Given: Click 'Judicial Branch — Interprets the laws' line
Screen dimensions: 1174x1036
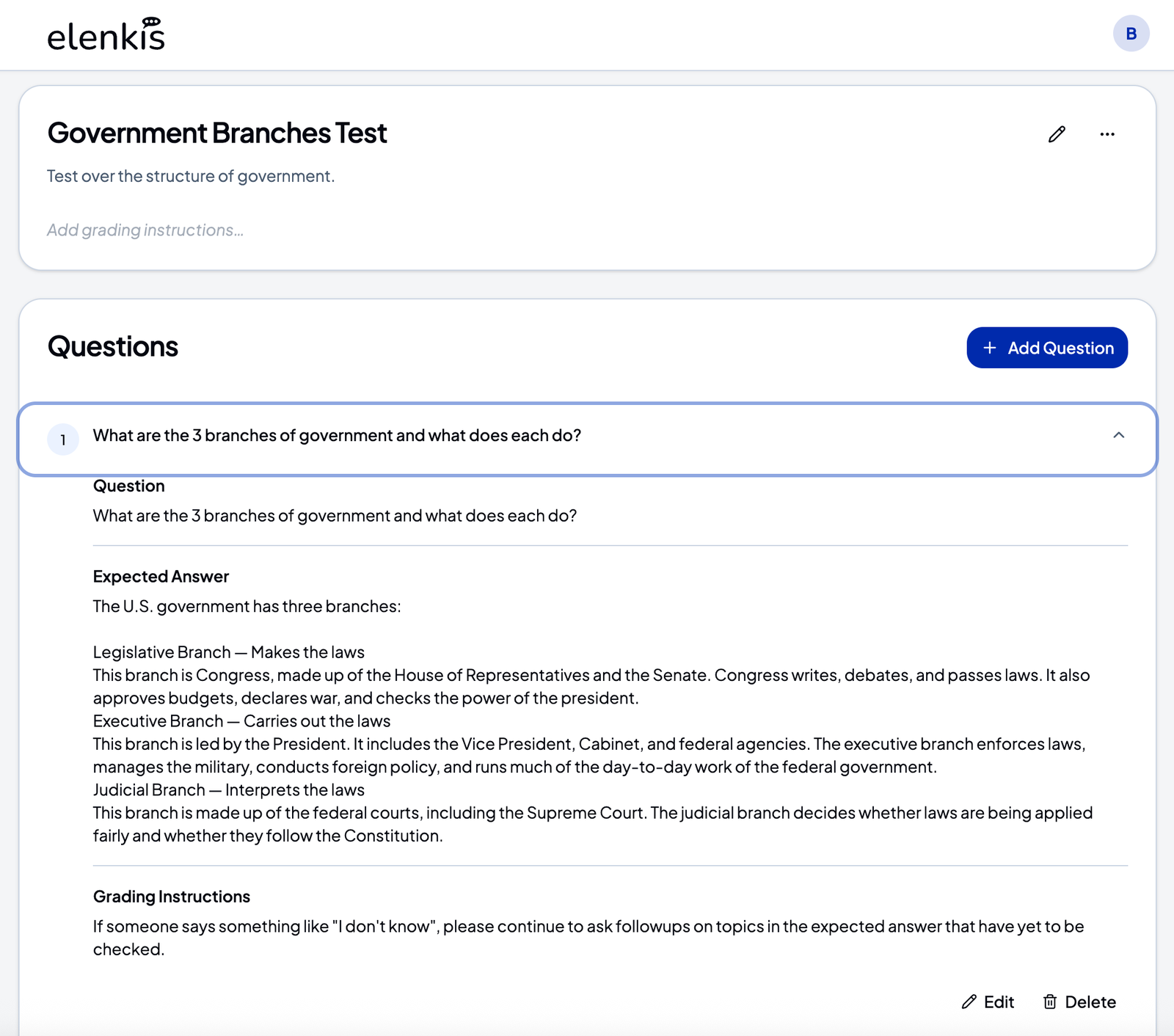Looking at the screenshot, I should (x=228, y=790).
